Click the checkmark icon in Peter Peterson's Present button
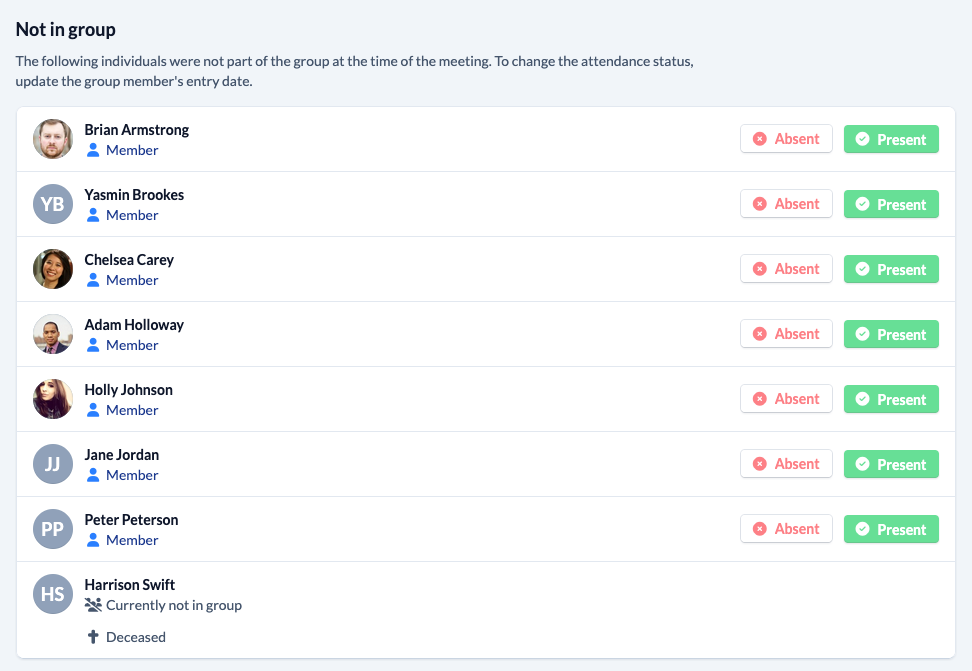Image resolution: width=972 pixels, height=671 pixels. pyautogui.click(x=862, y=529)
